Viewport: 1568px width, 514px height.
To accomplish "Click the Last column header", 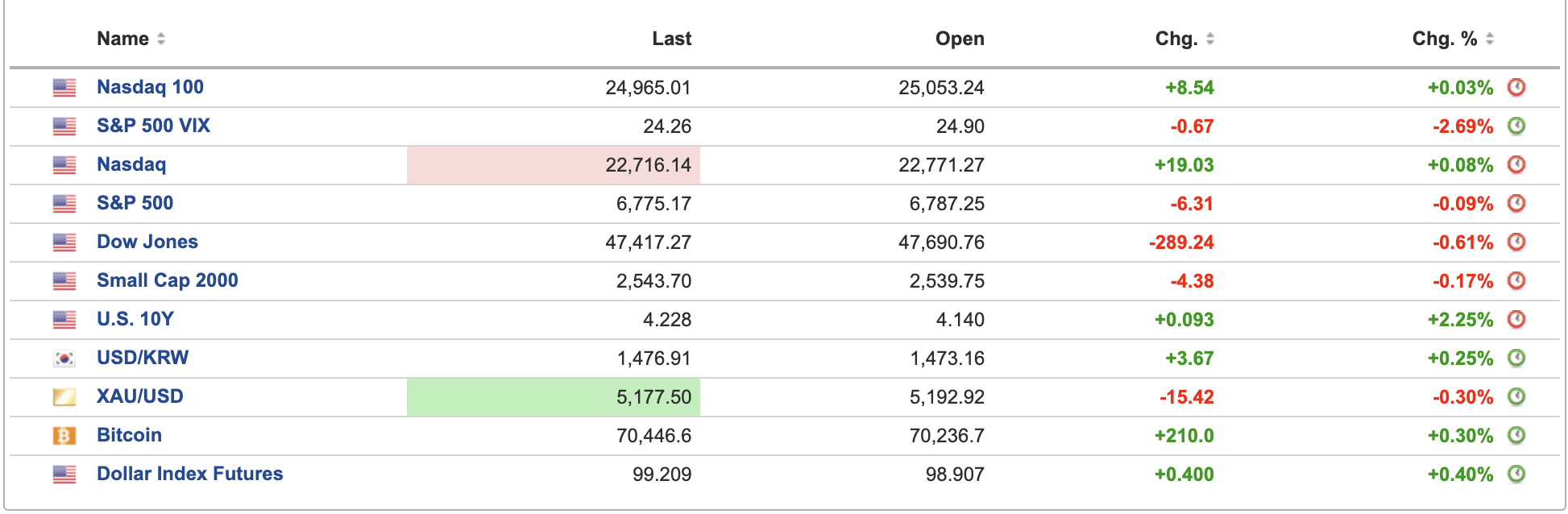I will click(671, 39).
